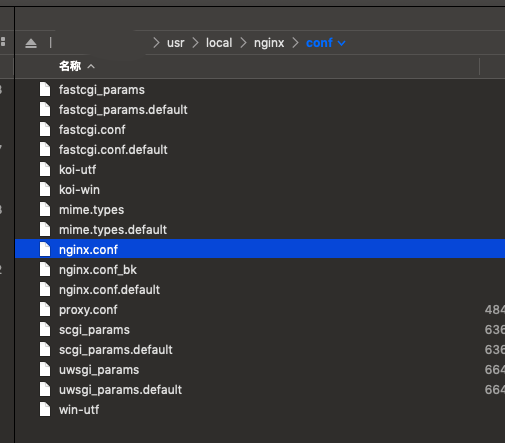Click the nginx.conf_bk file name
Viewport: 505px width, 443px height.
pyautogui.click(x=98, y=270)
